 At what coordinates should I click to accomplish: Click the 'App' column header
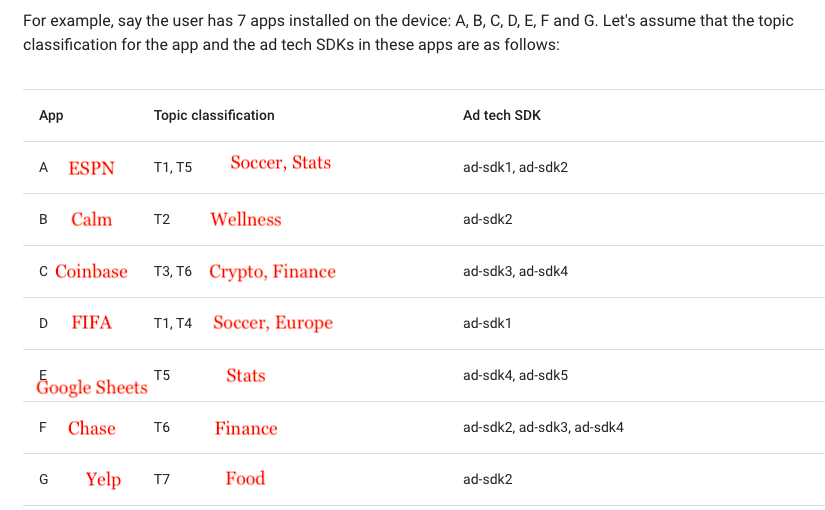(51, 115)
